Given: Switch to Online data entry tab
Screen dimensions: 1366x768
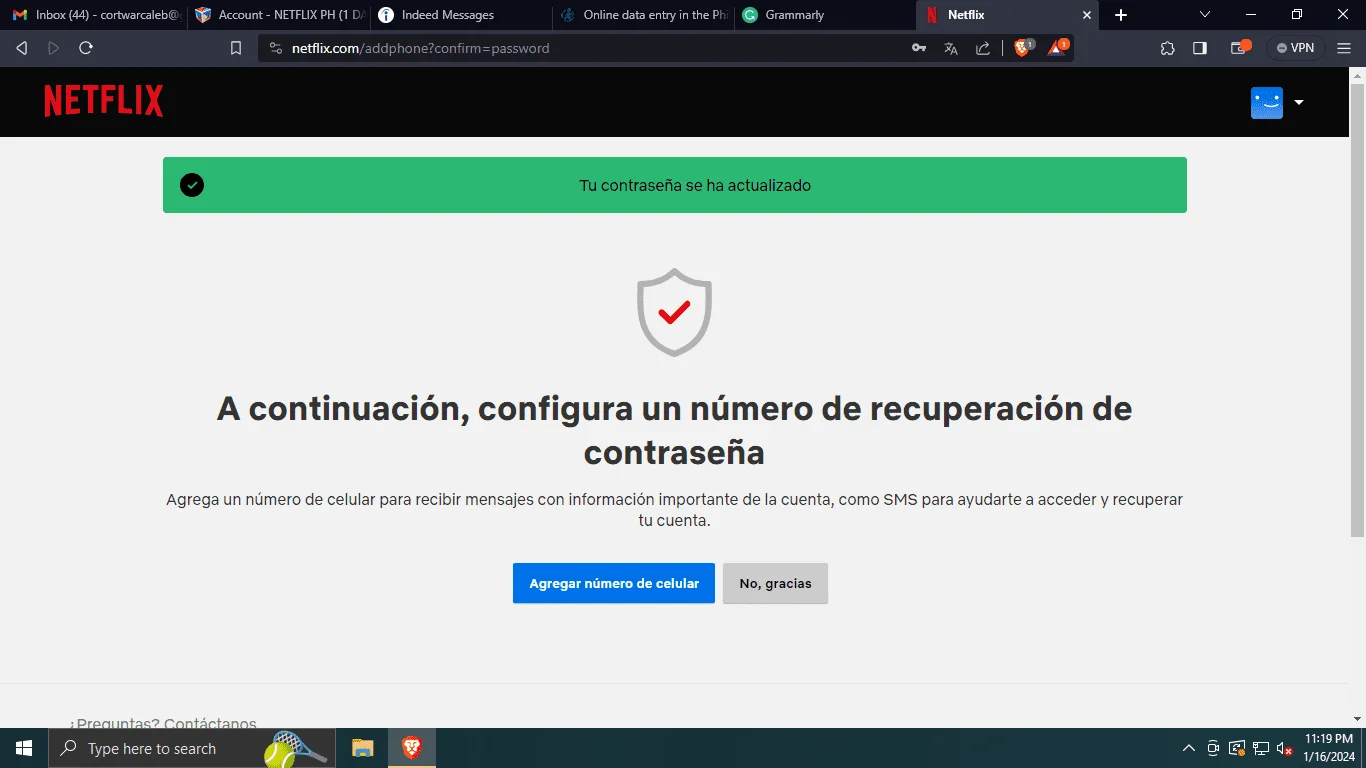Looking at the screenshot, I should [x=643, y=15].
